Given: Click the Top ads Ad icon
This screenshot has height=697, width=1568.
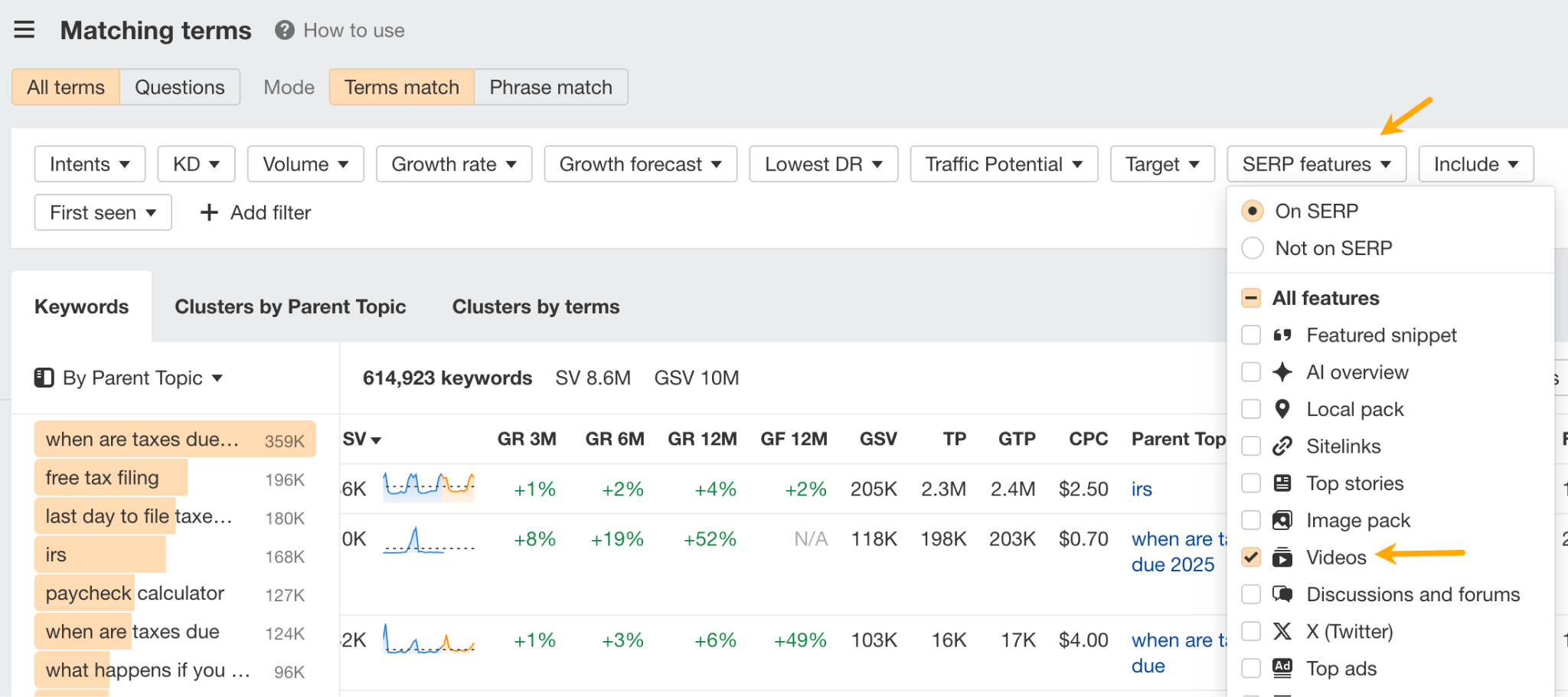Looking at the screenshot, I should click(1282, 668).
